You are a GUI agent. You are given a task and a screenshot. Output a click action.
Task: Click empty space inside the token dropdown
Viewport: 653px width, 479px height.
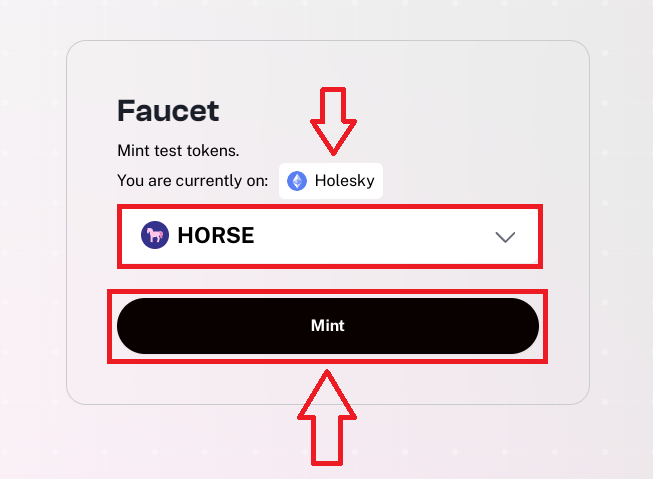click(380, 237)
